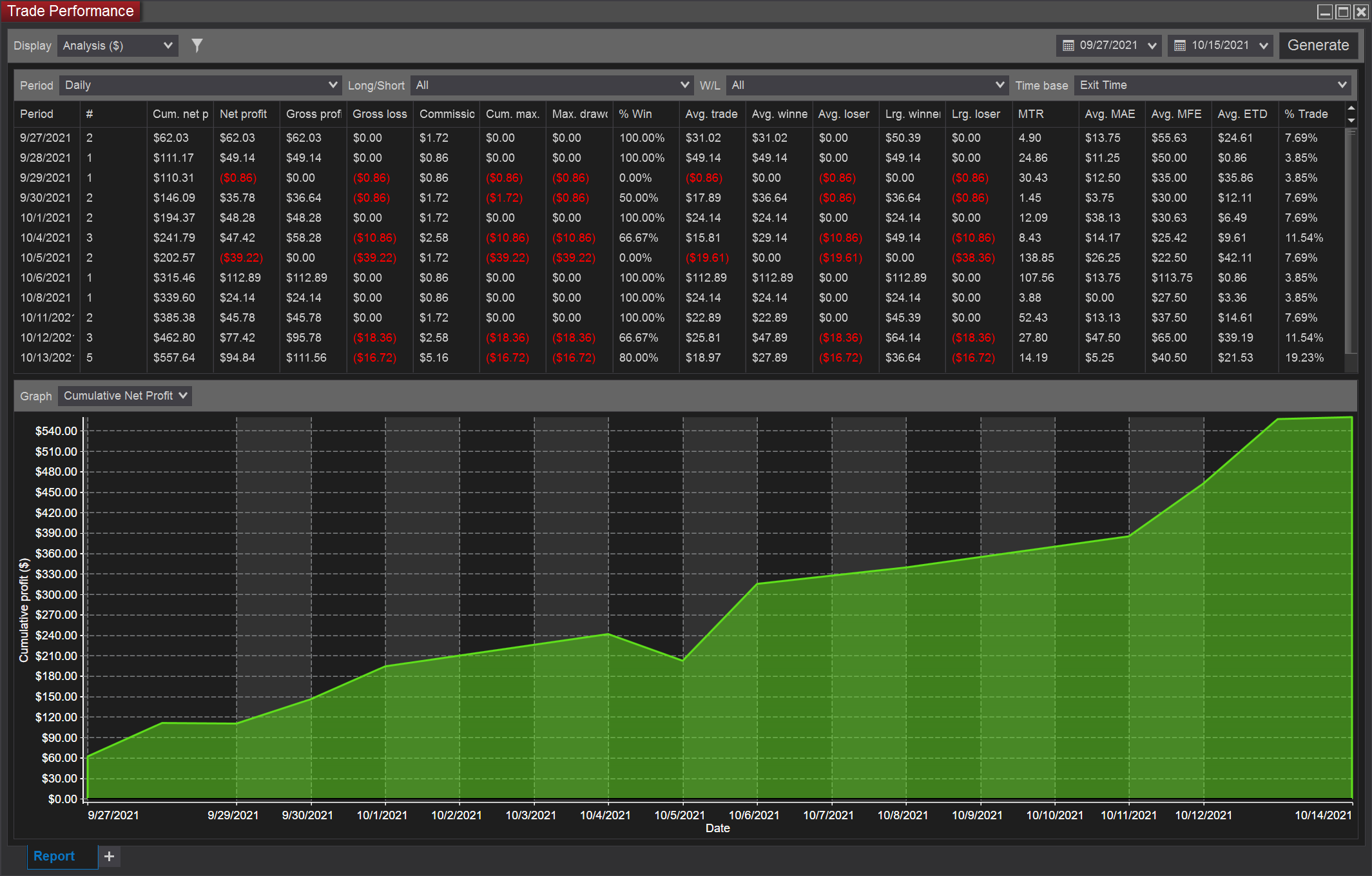Add a new tab with the plus icon
This screenshot has width=1372, height=876.
coord(109,856)
